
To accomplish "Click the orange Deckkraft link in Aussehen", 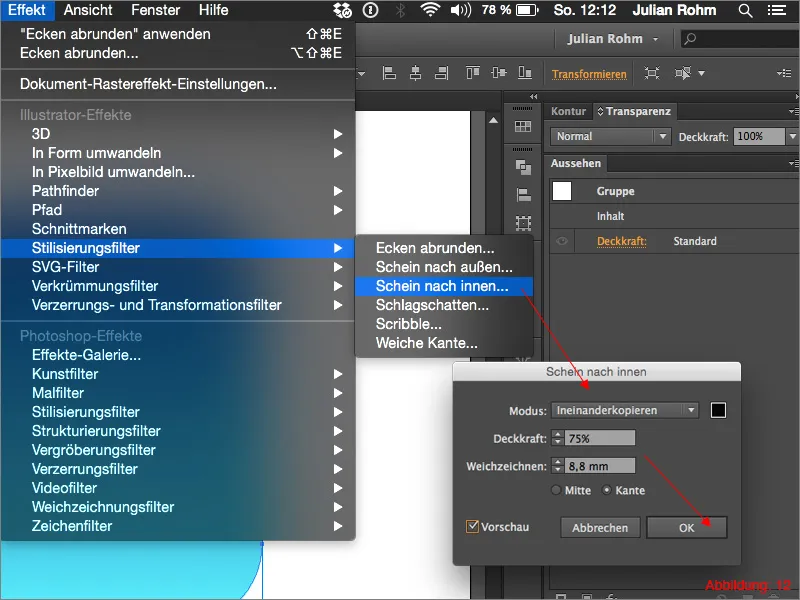I will 621,241.
